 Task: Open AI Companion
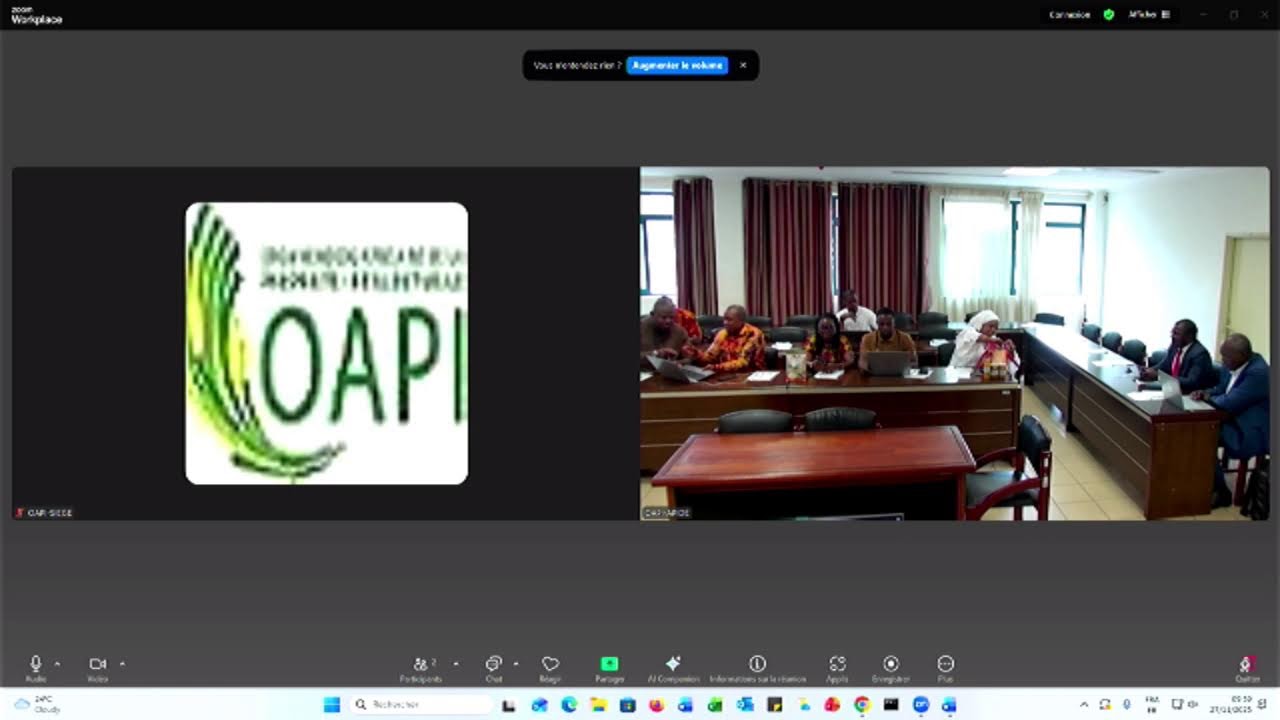(x=673, y=668)
